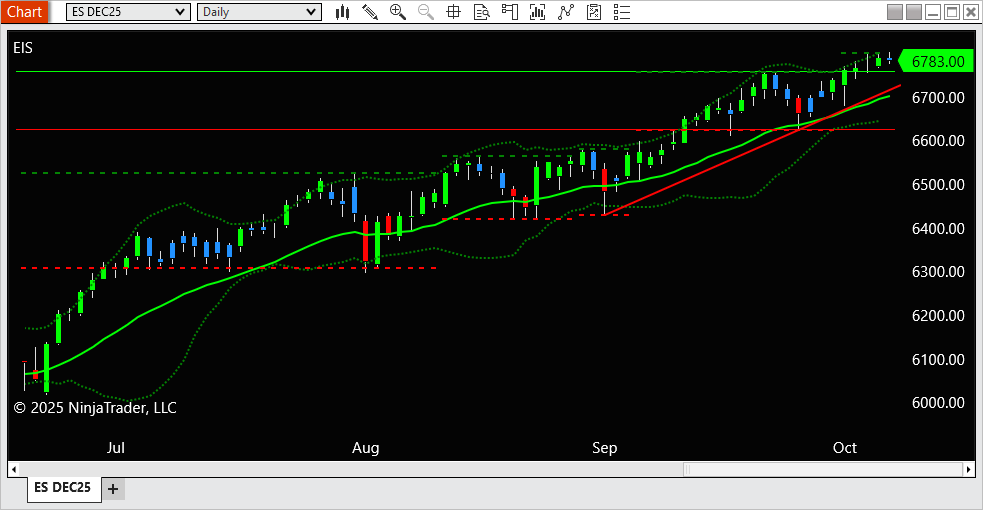Toggle the cross hair pointer
983x510 pixels.
click(x=453, y=12)
